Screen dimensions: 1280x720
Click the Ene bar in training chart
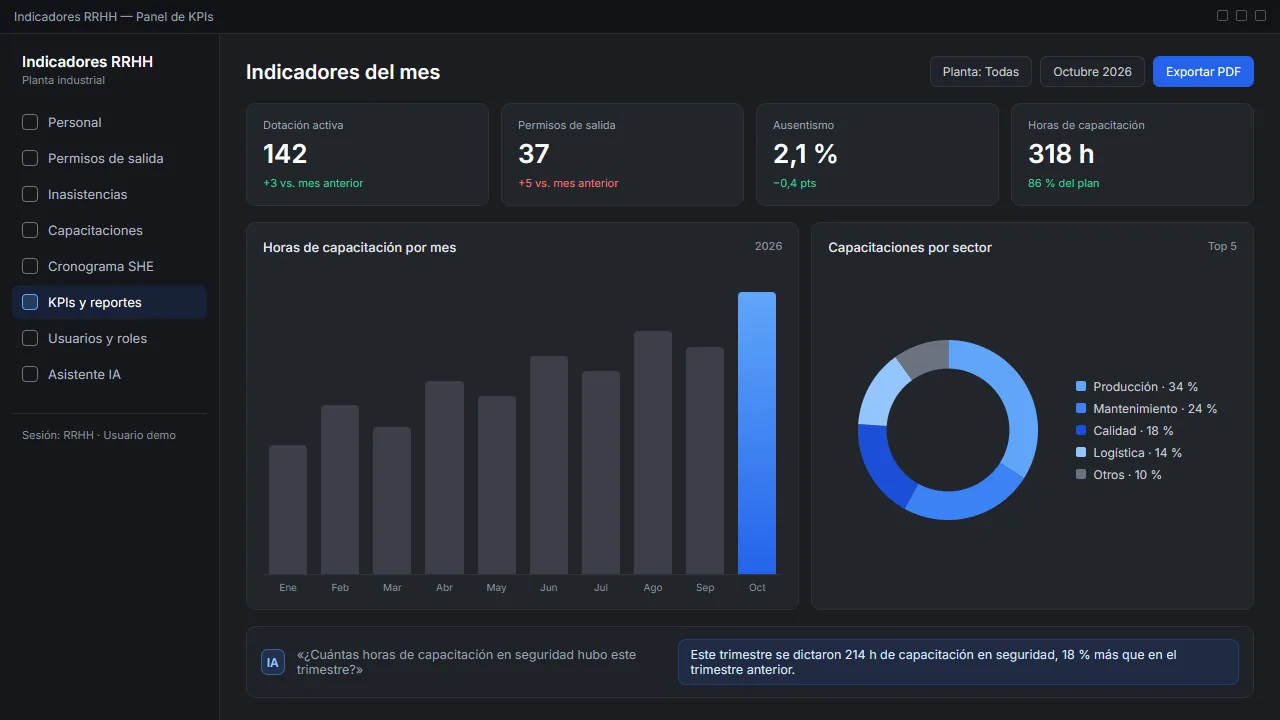288,509
